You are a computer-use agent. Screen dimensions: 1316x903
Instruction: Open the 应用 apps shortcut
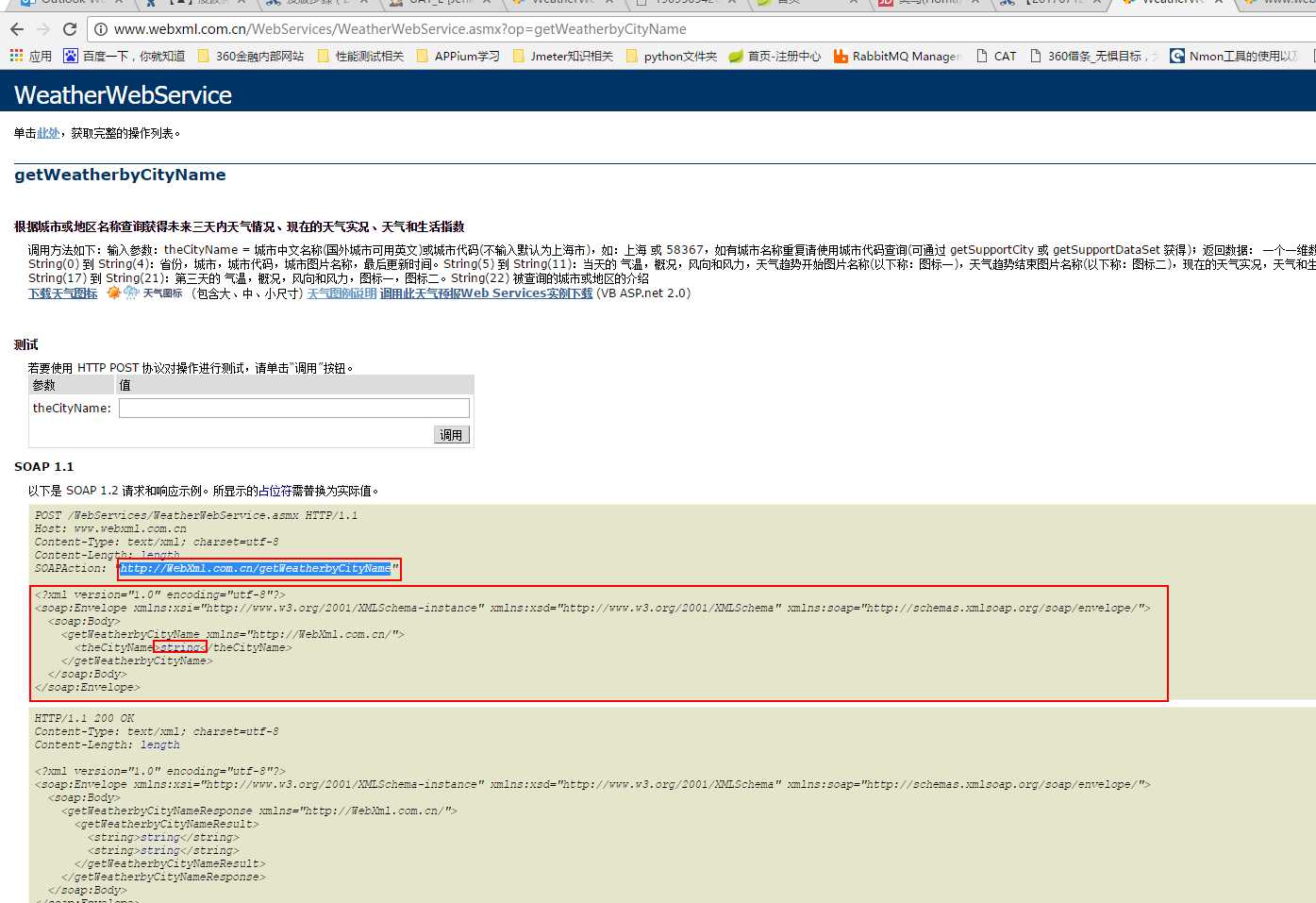point(30,56)
